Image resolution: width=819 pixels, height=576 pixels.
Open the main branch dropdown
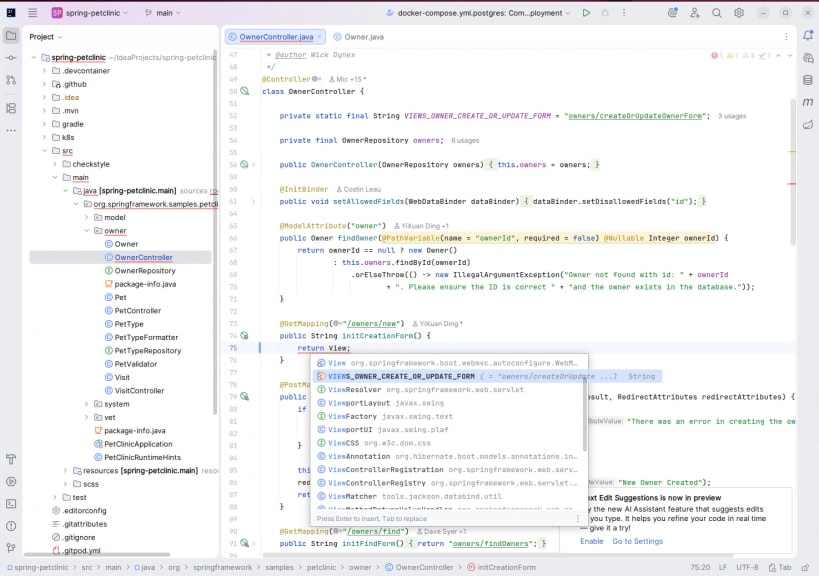(x=166, y=13)
